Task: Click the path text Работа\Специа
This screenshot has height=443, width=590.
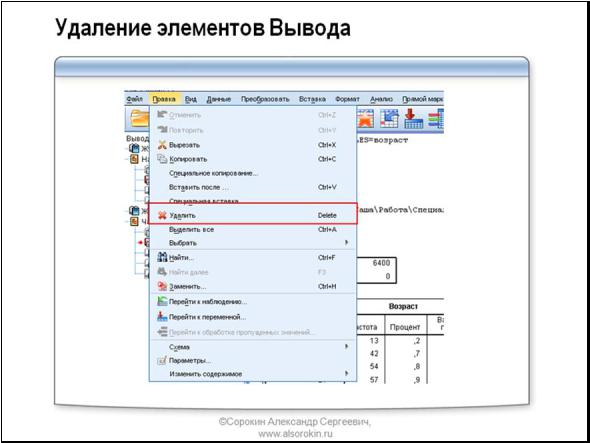Action: (x=411, y=210)
